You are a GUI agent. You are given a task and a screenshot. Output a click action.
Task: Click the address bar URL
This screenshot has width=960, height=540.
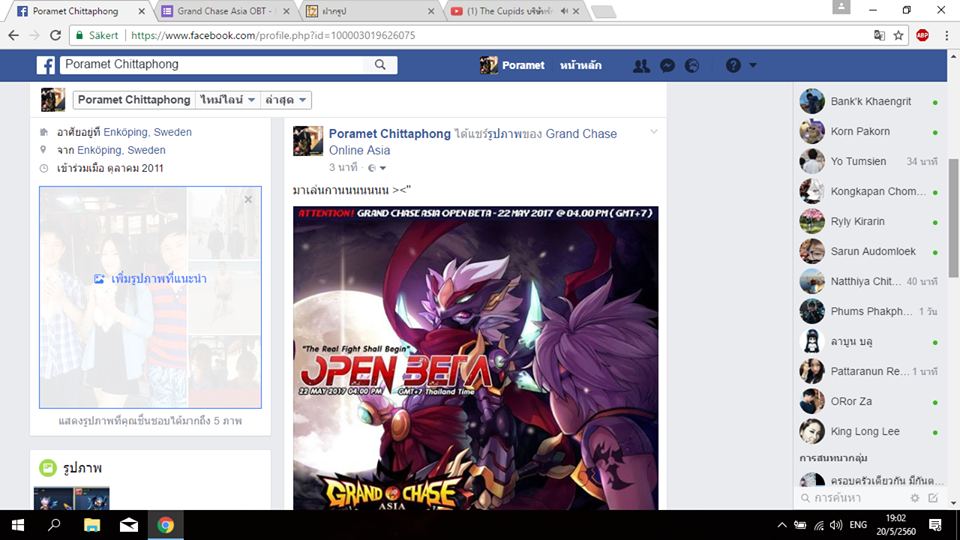point(273,36)
